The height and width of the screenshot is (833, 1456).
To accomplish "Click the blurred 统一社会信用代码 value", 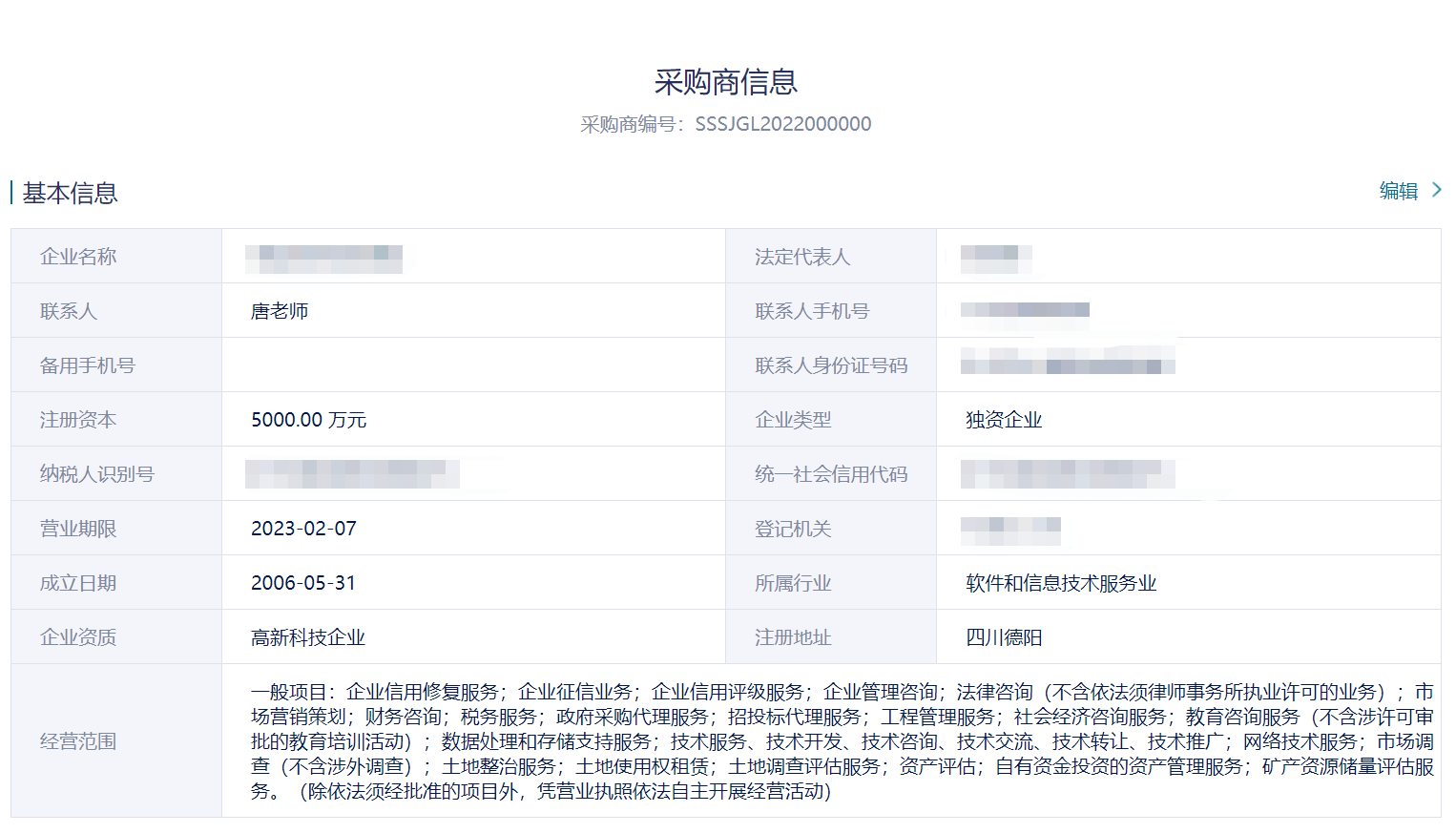I will click(1067, 474).
